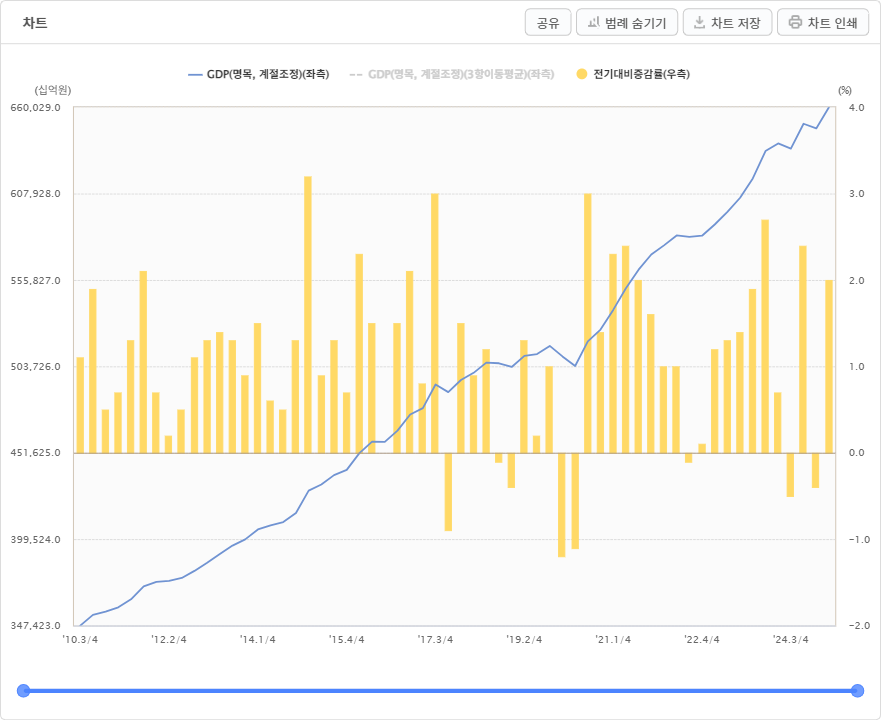
Task: Click the printer icon in 차트 인쇄
Action: click(x=794, y=22)
